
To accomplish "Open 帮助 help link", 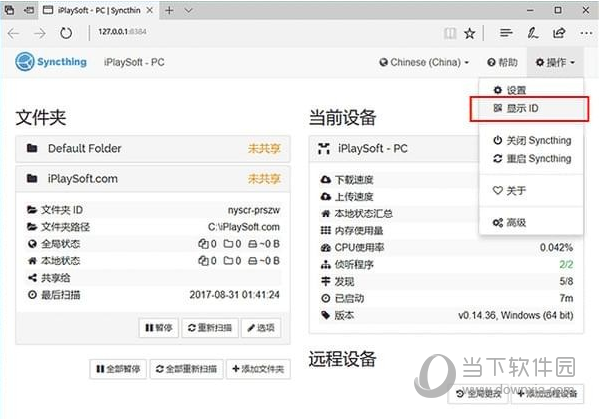I will click(502, 62).
